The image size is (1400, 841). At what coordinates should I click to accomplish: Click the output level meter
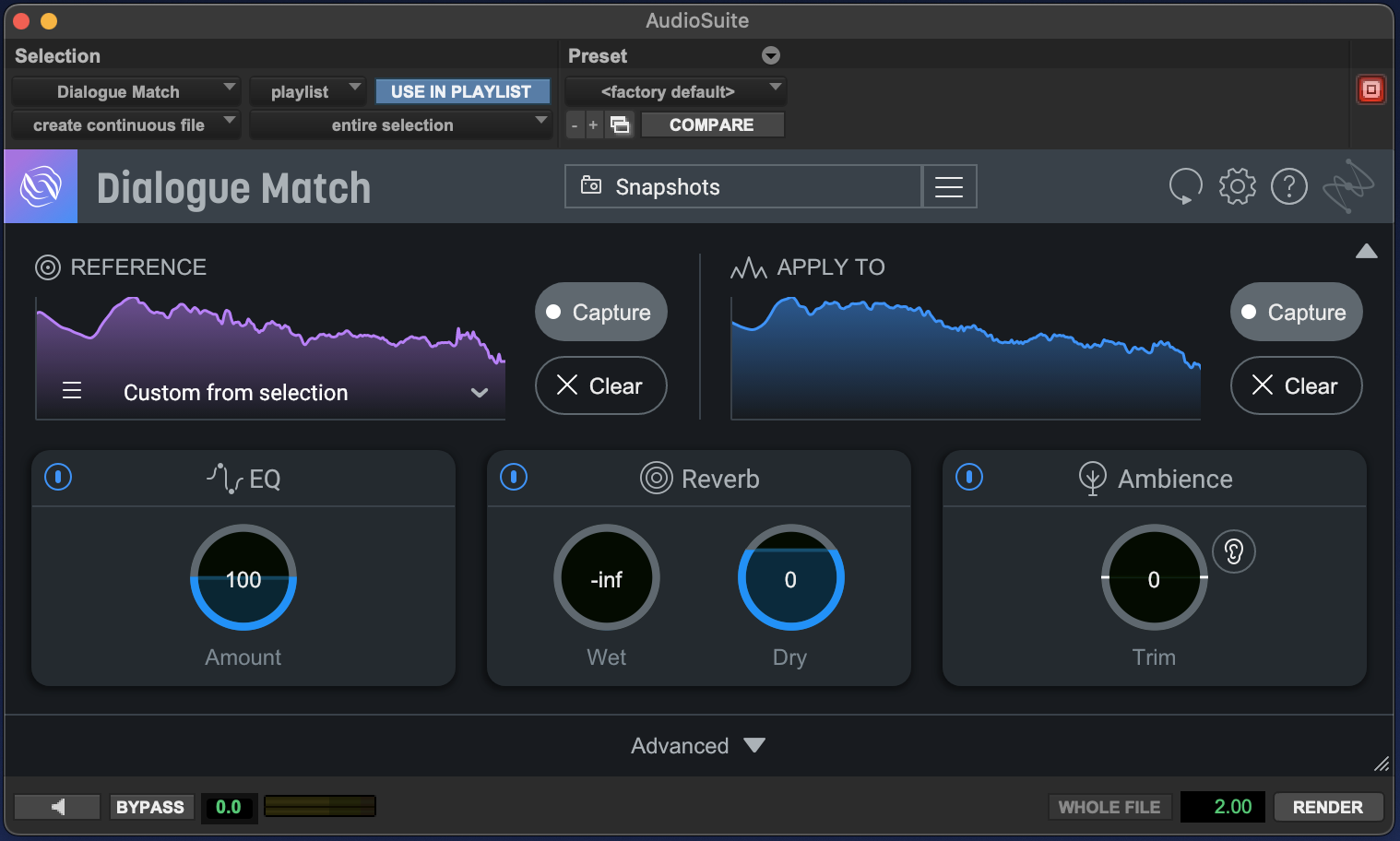320,807
